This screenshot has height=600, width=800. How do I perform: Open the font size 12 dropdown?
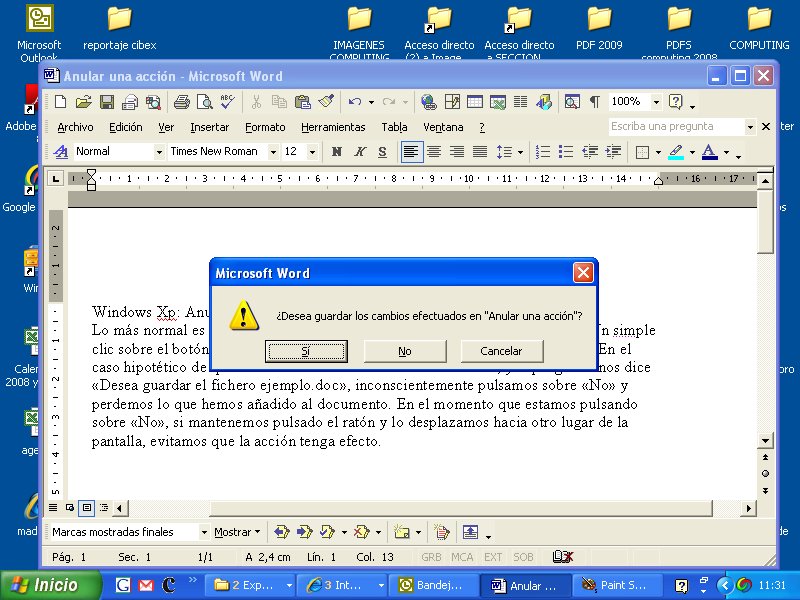pos(312,152)
